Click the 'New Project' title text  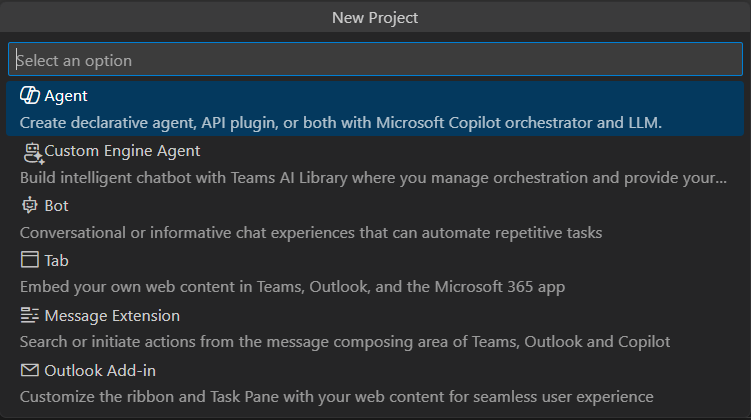point(375,18)
